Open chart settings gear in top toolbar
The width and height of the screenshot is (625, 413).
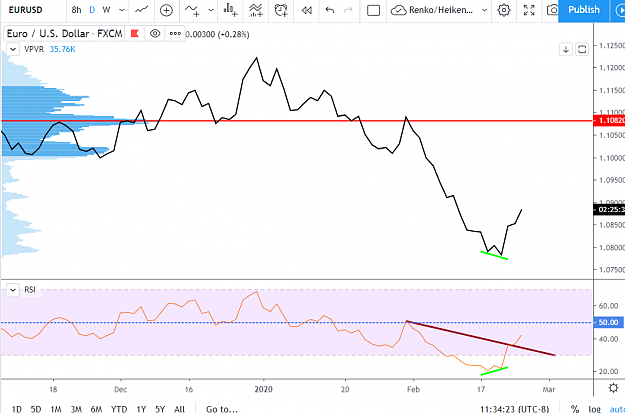[x=504, y=10]
